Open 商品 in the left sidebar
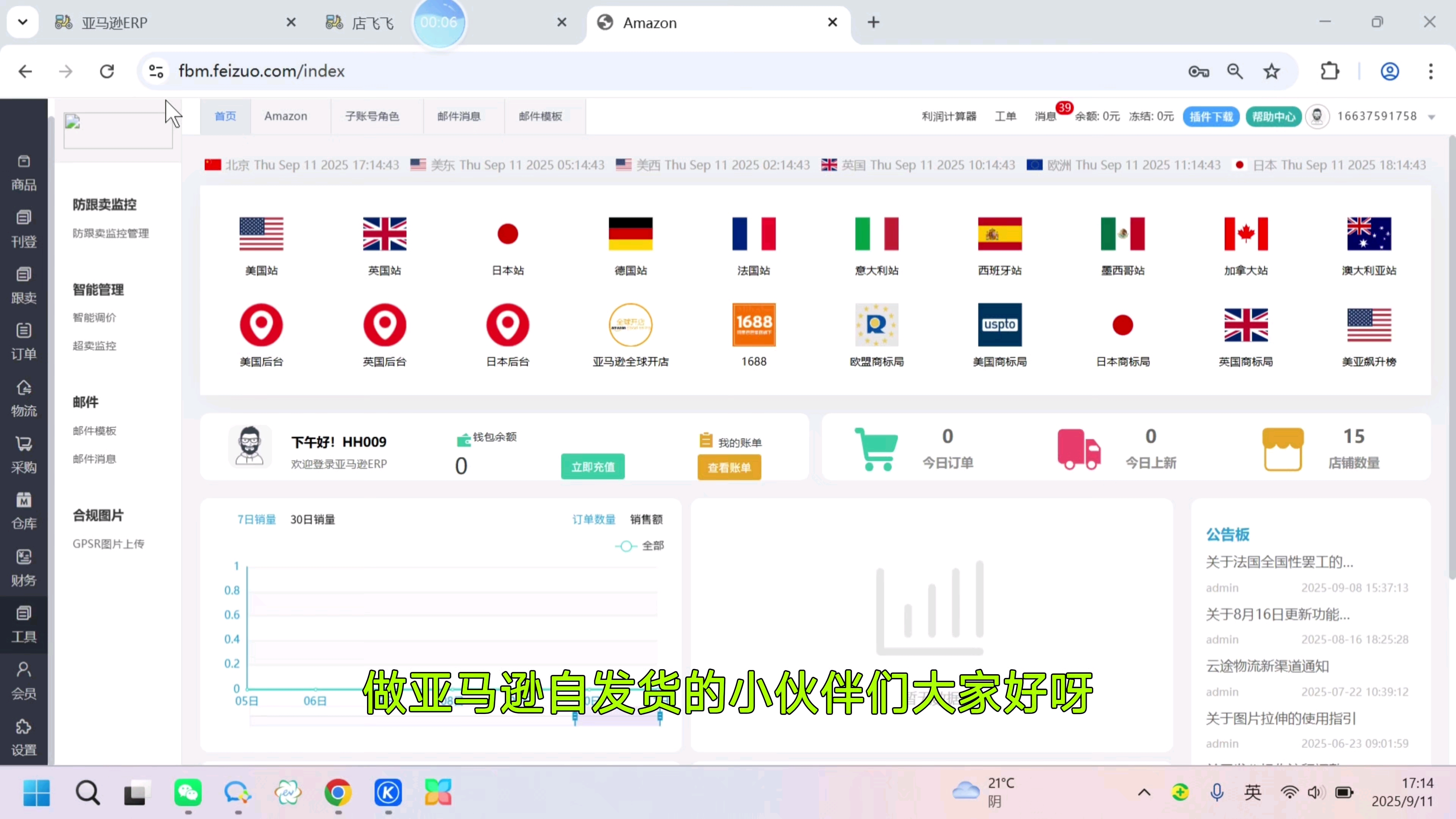Viewport: 1456px width, 819px height. tap(24, 174)
